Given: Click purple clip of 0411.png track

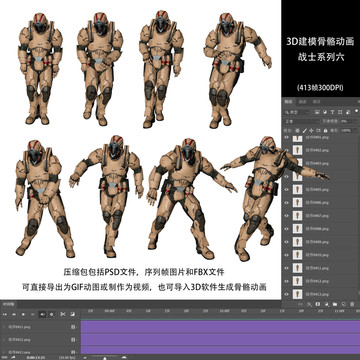Looking at the screenshot, I should tap(220, 327).
